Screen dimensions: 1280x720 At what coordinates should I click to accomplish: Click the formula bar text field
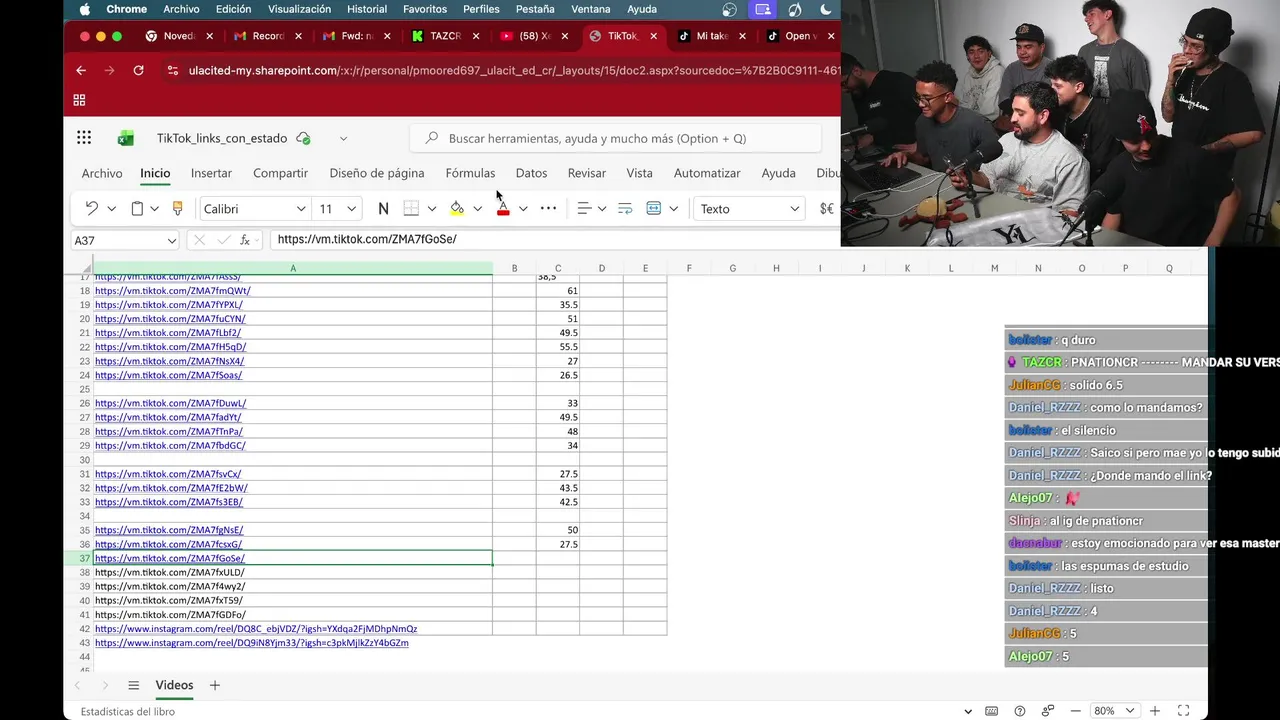click(555, 240)
